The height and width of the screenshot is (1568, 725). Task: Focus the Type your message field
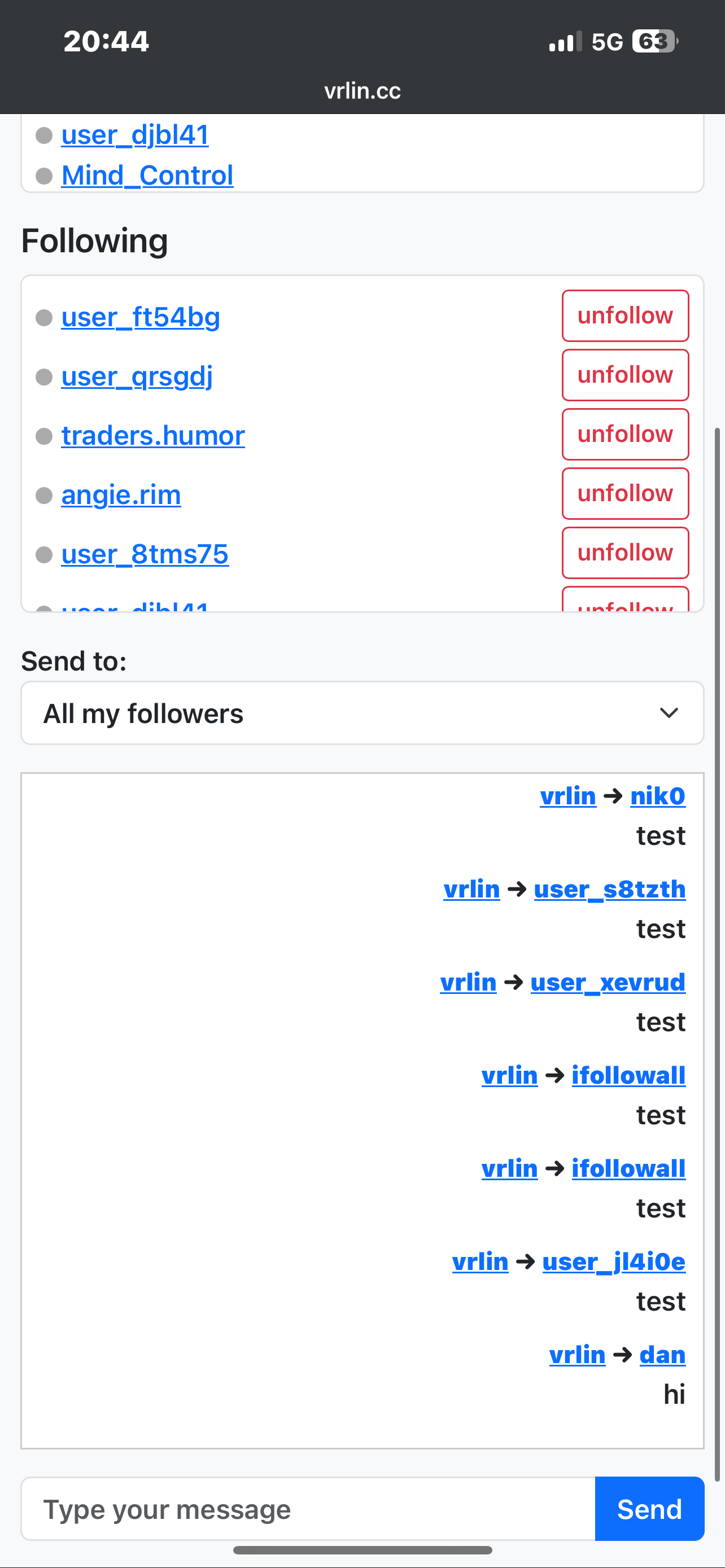coord(308,1508)
